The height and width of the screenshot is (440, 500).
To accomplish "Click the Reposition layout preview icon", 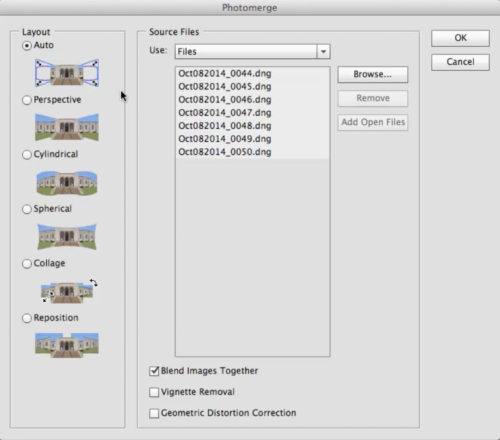I will point(67,345).
